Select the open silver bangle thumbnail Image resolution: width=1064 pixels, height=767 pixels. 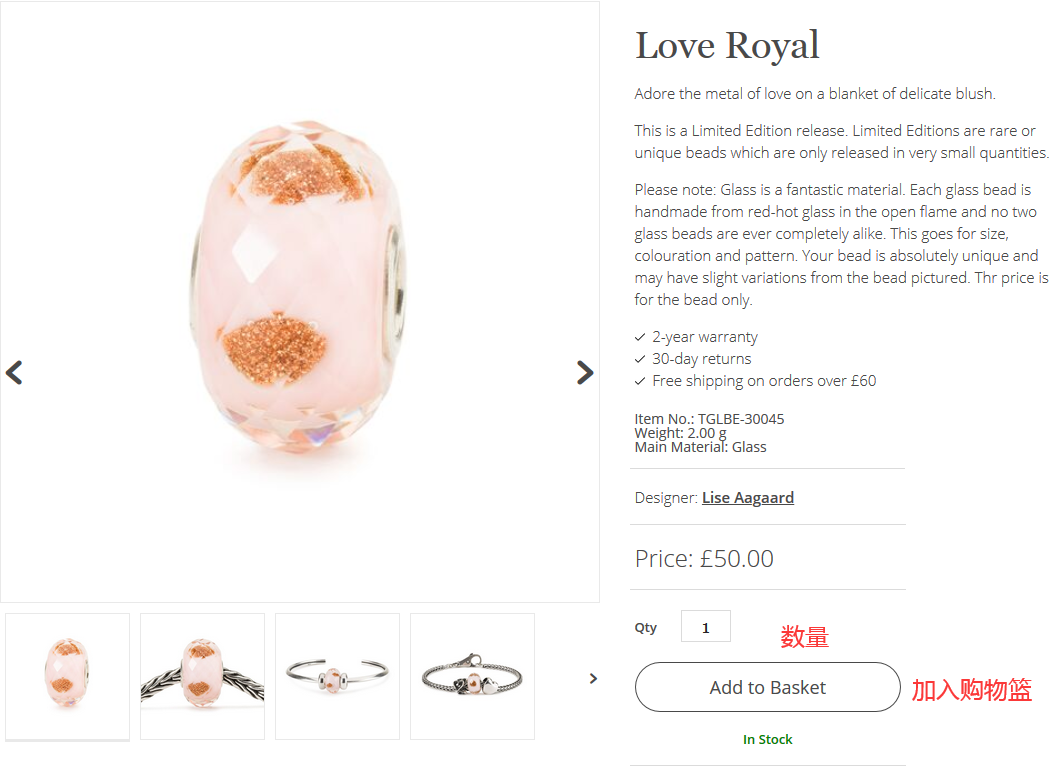coord(337,676)
